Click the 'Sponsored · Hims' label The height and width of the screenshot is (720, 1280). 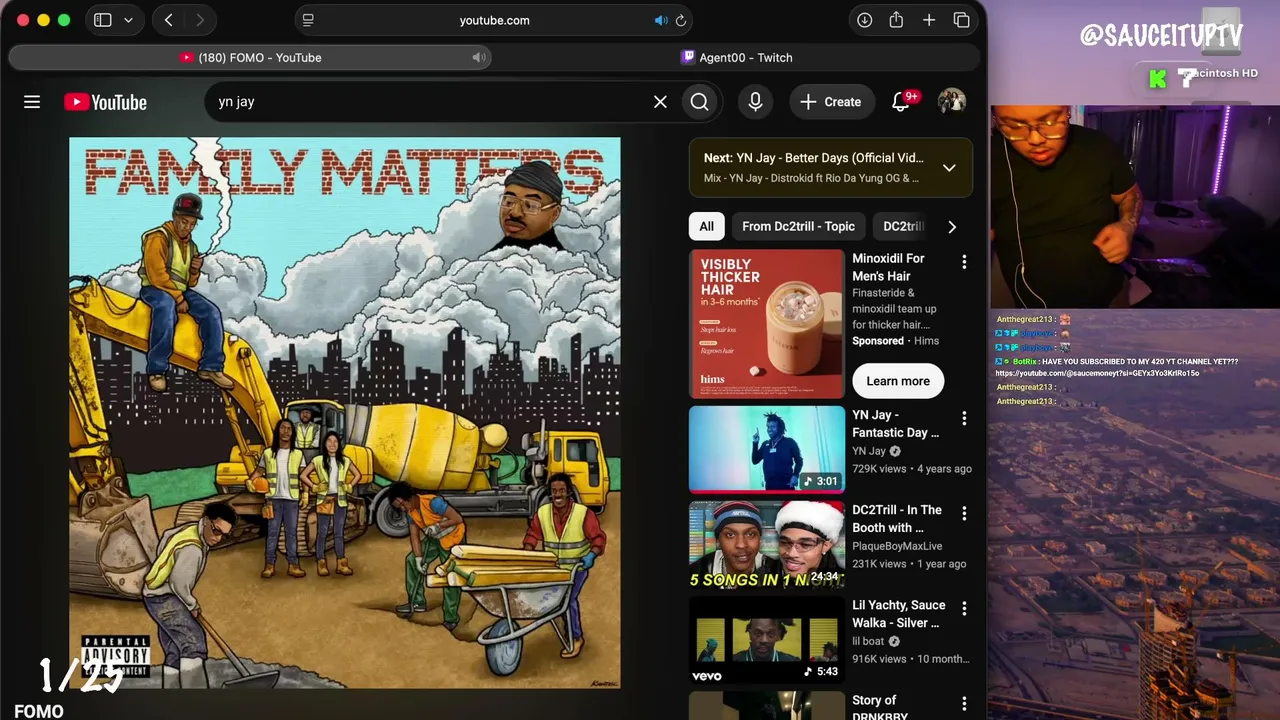pyautogui.click(x=896, y=341)
